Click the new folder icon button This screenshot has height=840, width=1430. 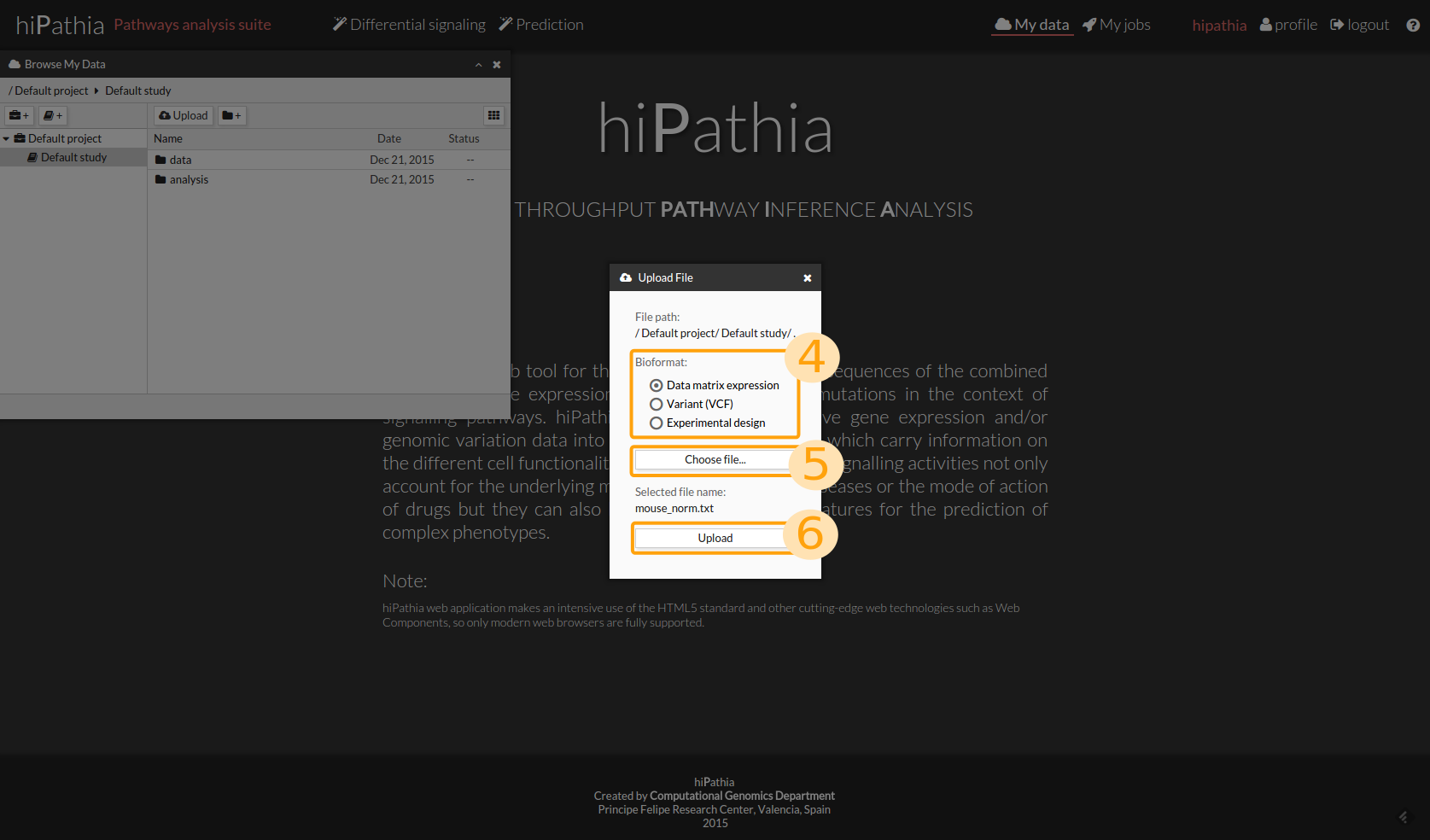click(231, 115)
